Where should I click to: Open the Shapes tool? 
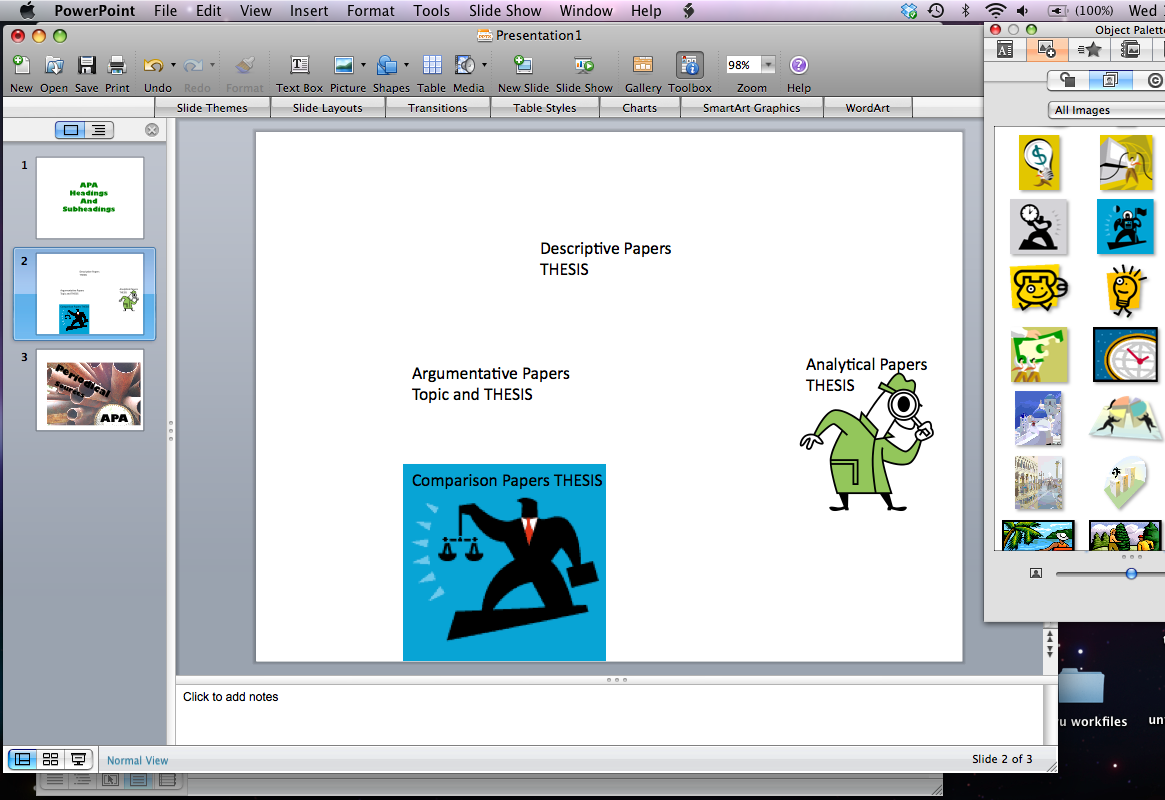pos(388,63)
